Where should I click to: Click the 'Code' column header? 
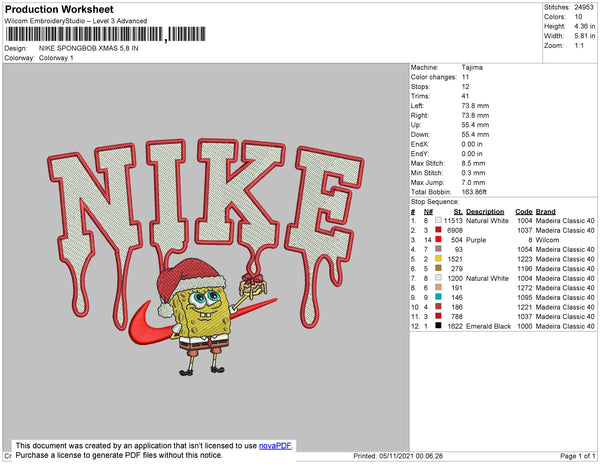coord(524,212)
